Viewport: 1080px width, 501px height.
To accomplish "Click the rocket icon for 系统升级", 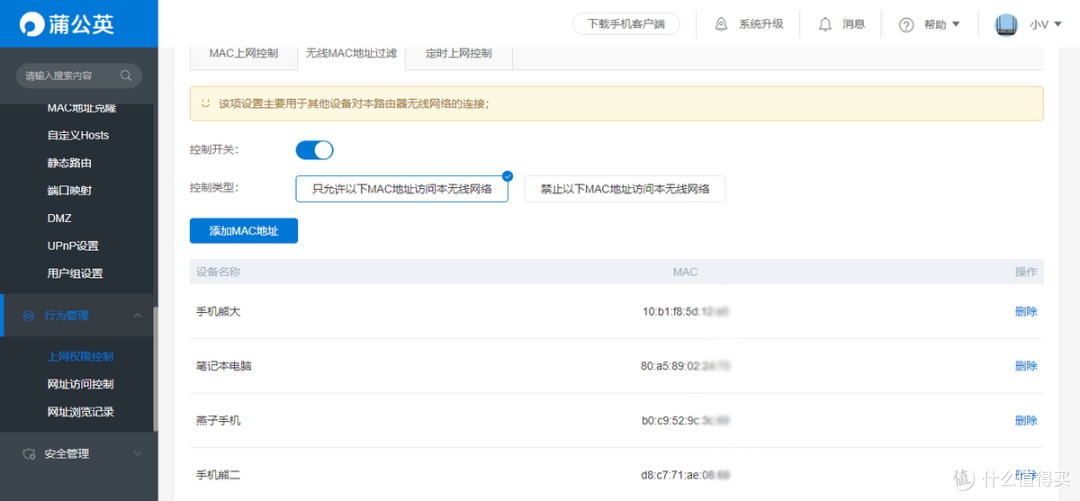I will pyautogui.click(x=721, y=24).
